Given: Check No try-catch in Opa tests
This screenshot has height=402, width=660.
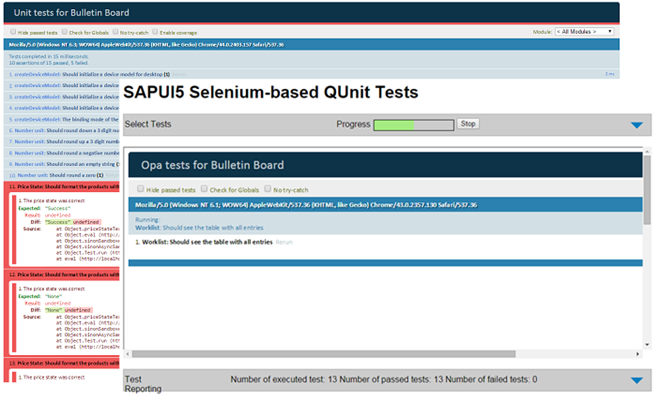Looking at the screenshot, I should 268,188.
